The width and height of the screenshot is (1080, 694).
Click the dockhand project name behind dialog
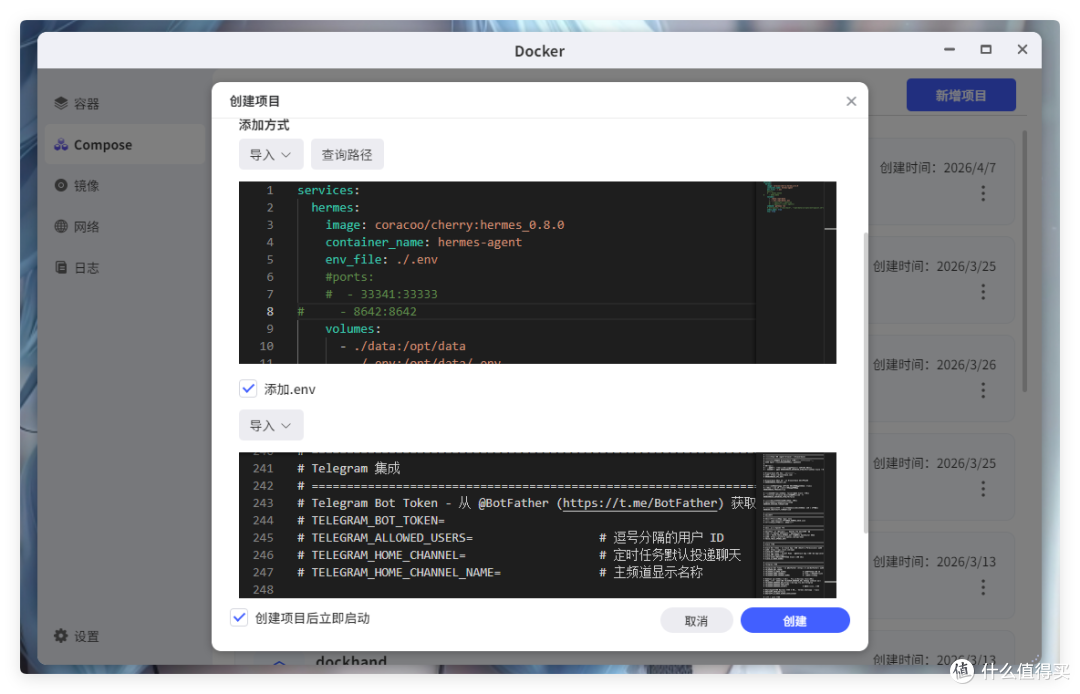click(x=351, y=660)
